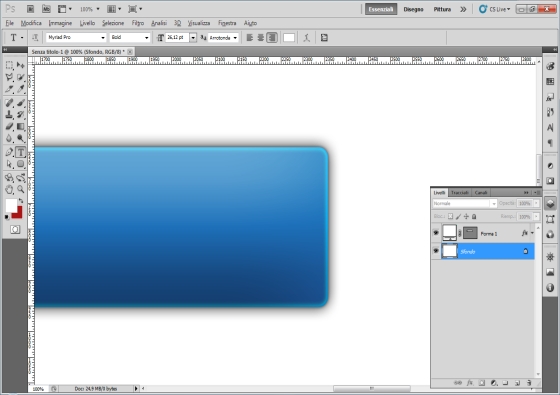Expand the Forma 1 layer effects arrow
Image resolution: width=560 pixels, height=395 pixels.
click(x=532, y=233)
